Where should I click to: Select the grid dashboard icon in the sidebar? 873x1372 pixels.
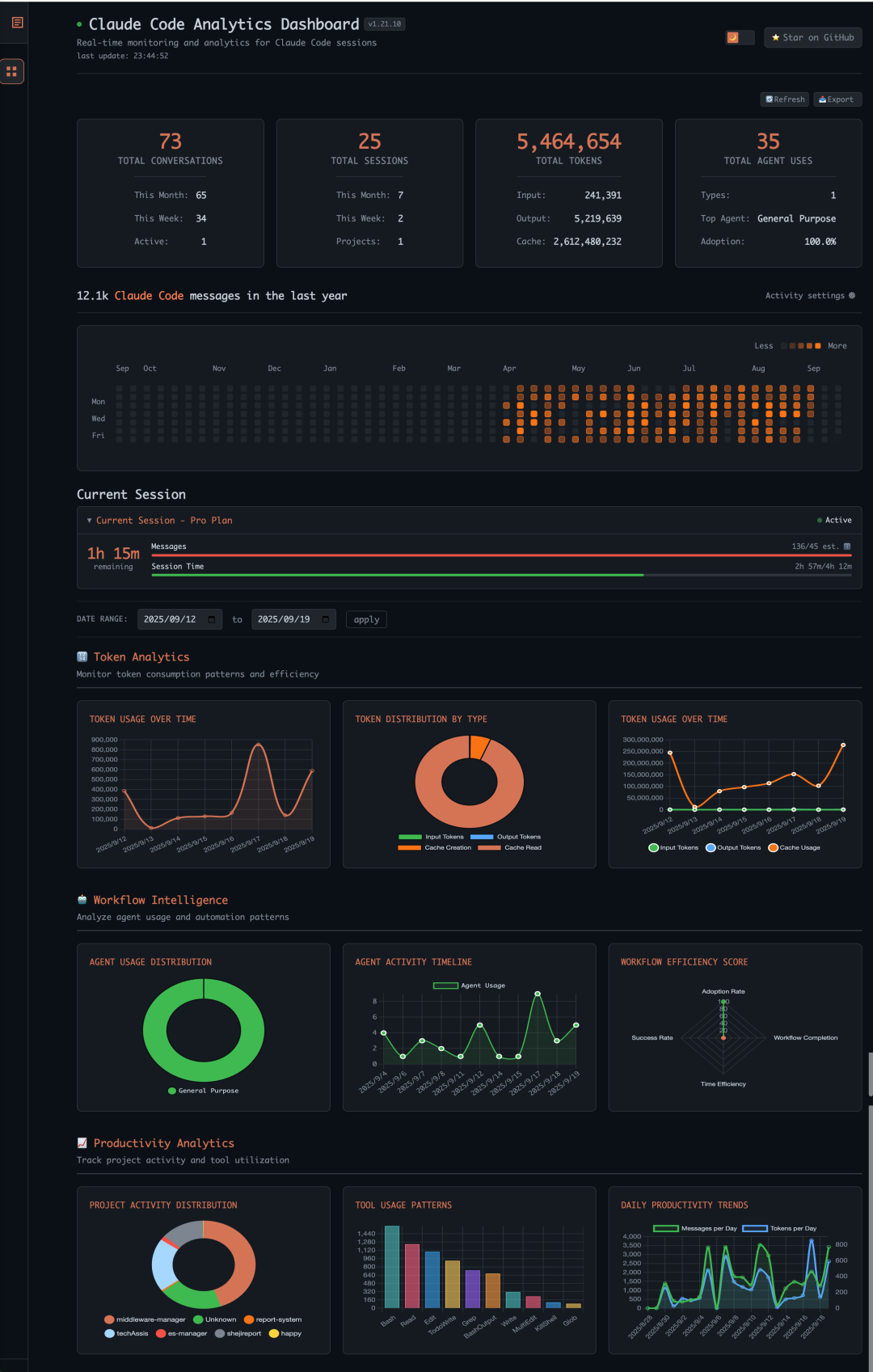point(11,71)
